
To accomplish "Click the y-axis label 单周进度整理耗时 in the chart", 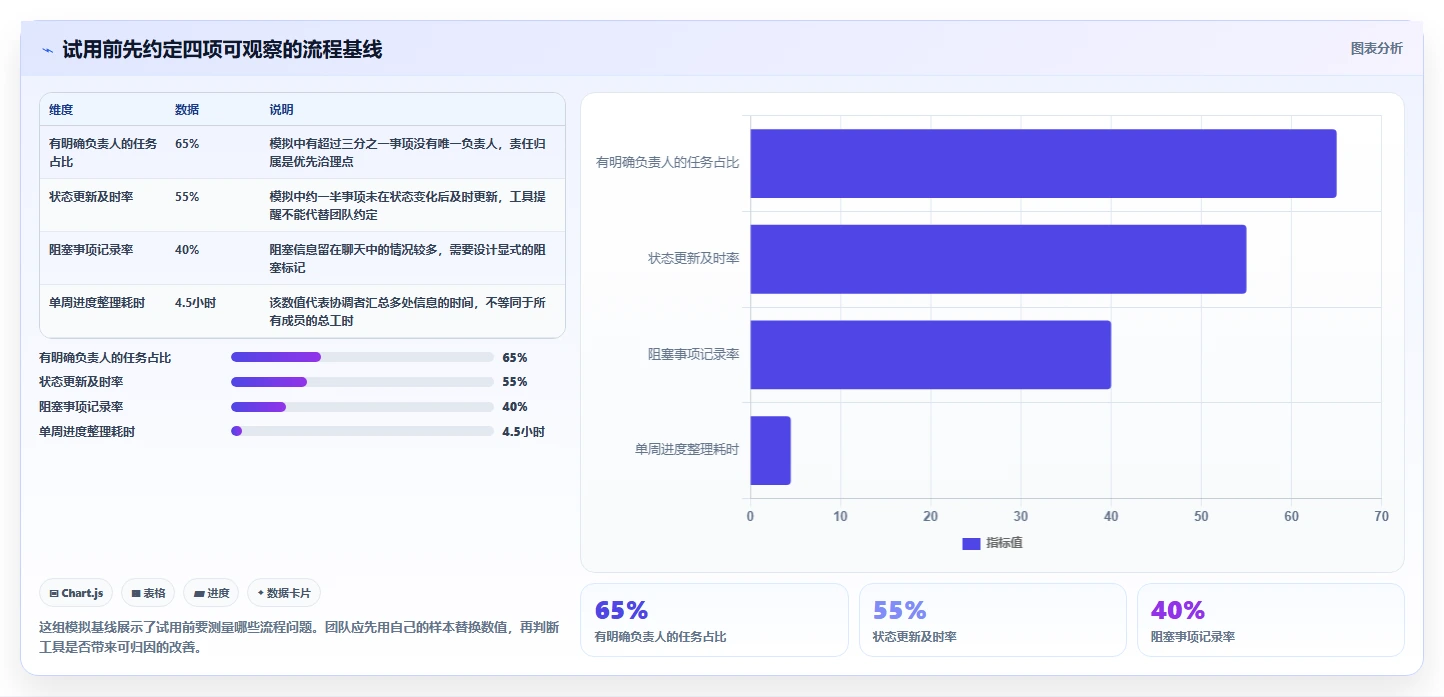I will coord(687,450).
